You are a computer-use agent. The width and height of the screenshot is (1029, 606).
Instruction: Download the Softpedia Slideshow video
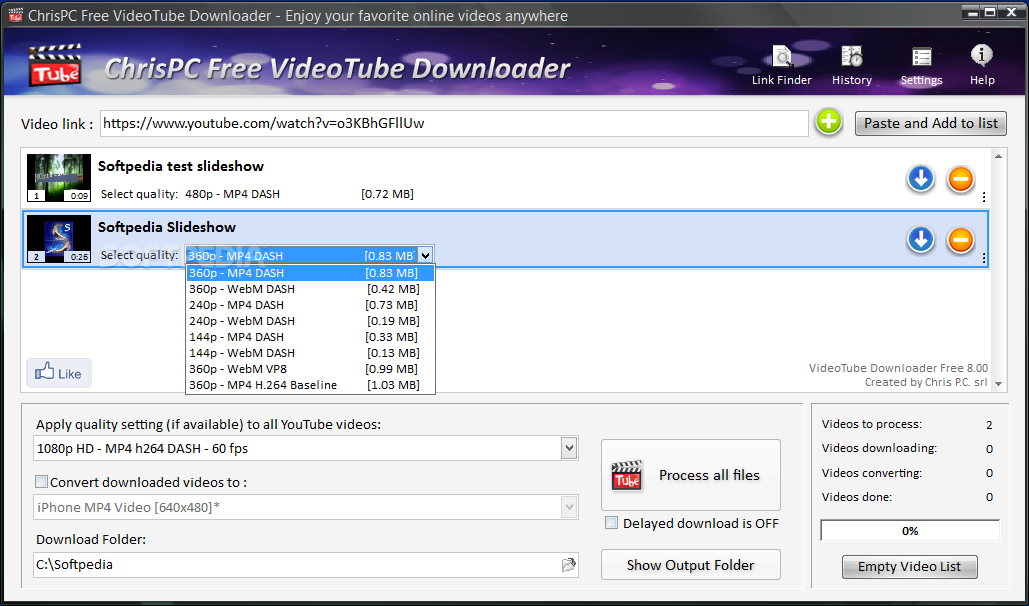tap(921, 240)
